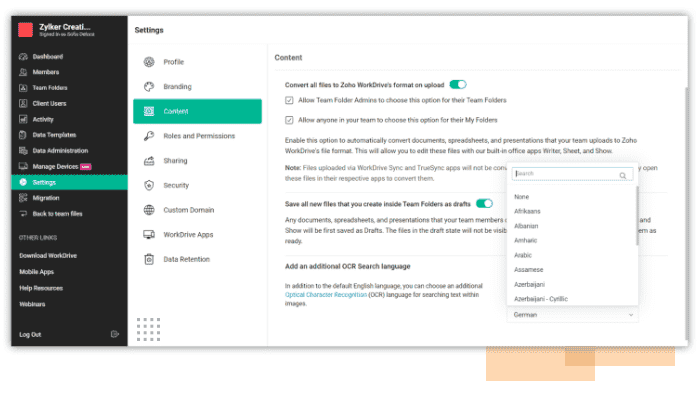Click the Migration icon
Viewport: 700px width, 400px height.
point(23,198)
